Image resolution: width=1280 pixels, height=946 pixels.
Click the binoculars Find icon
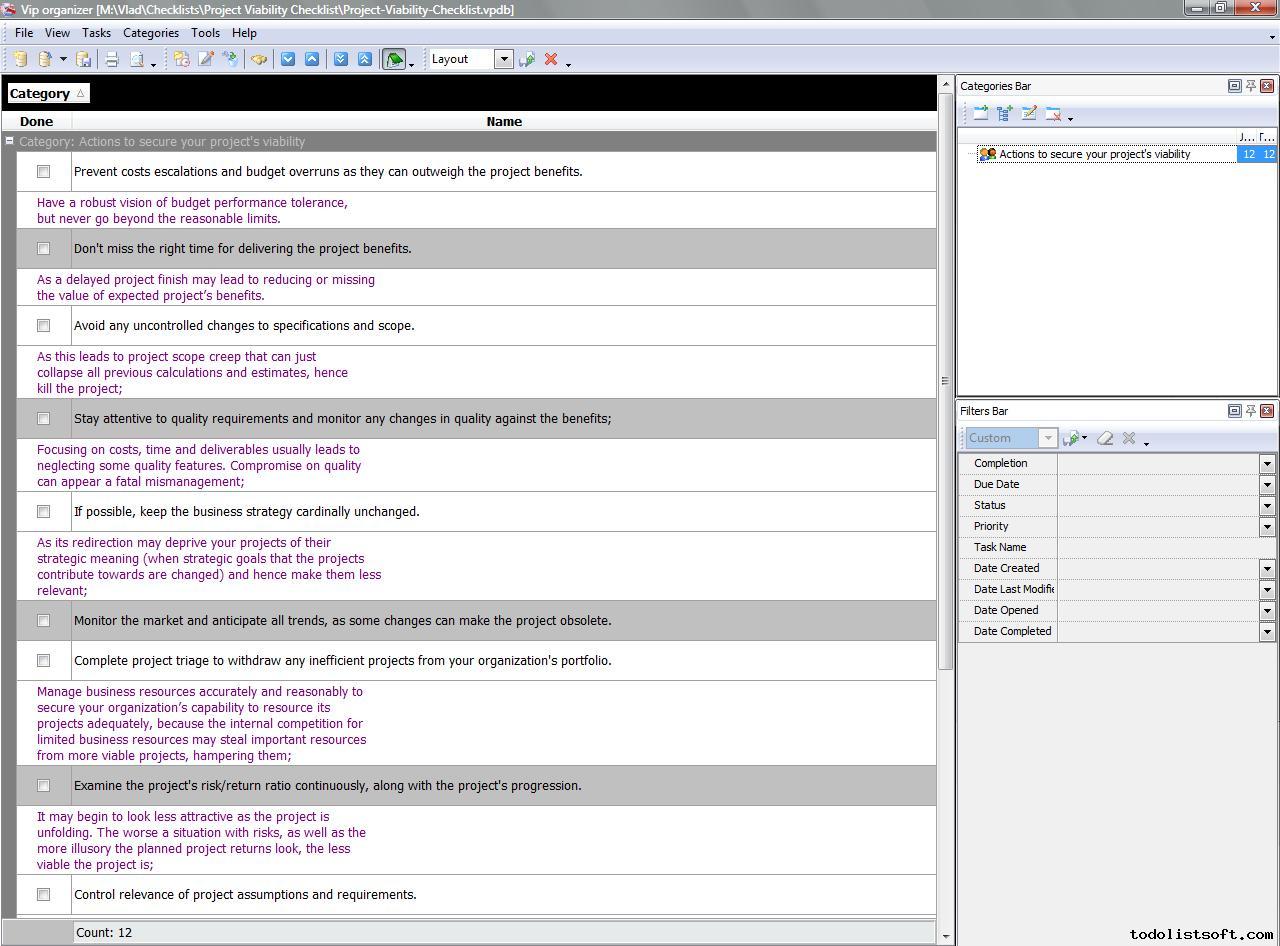259,60
